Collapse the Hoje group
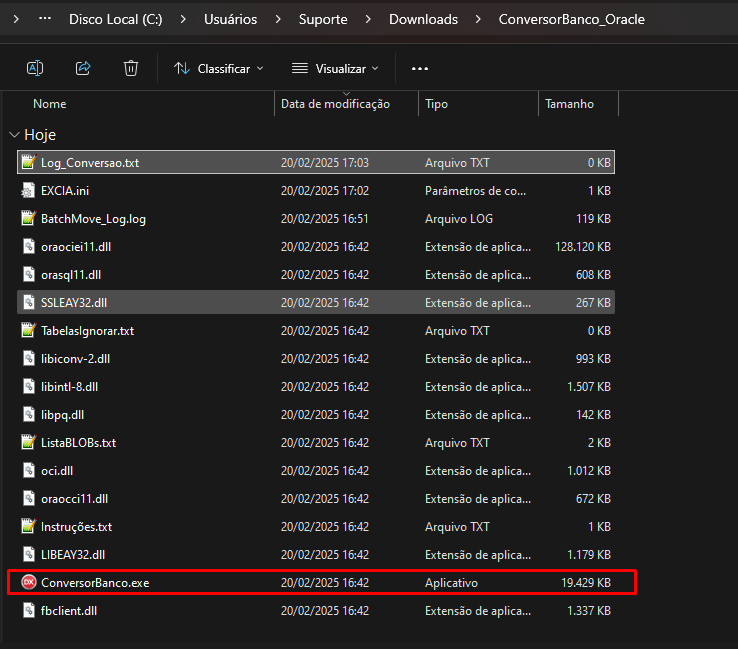 (x=14, y=135)
